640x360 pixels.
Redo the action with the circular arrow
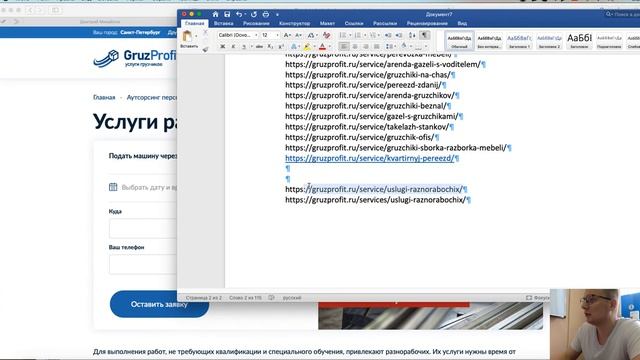click(x=254, y=14)
